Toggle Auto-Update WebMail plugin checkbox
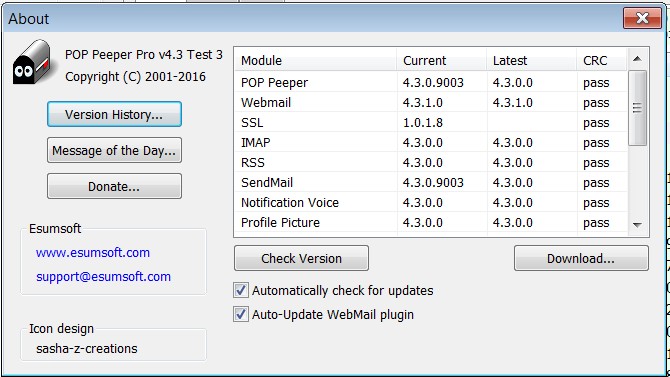This screenshot has height=377, width=670. [x=241, y=314]
